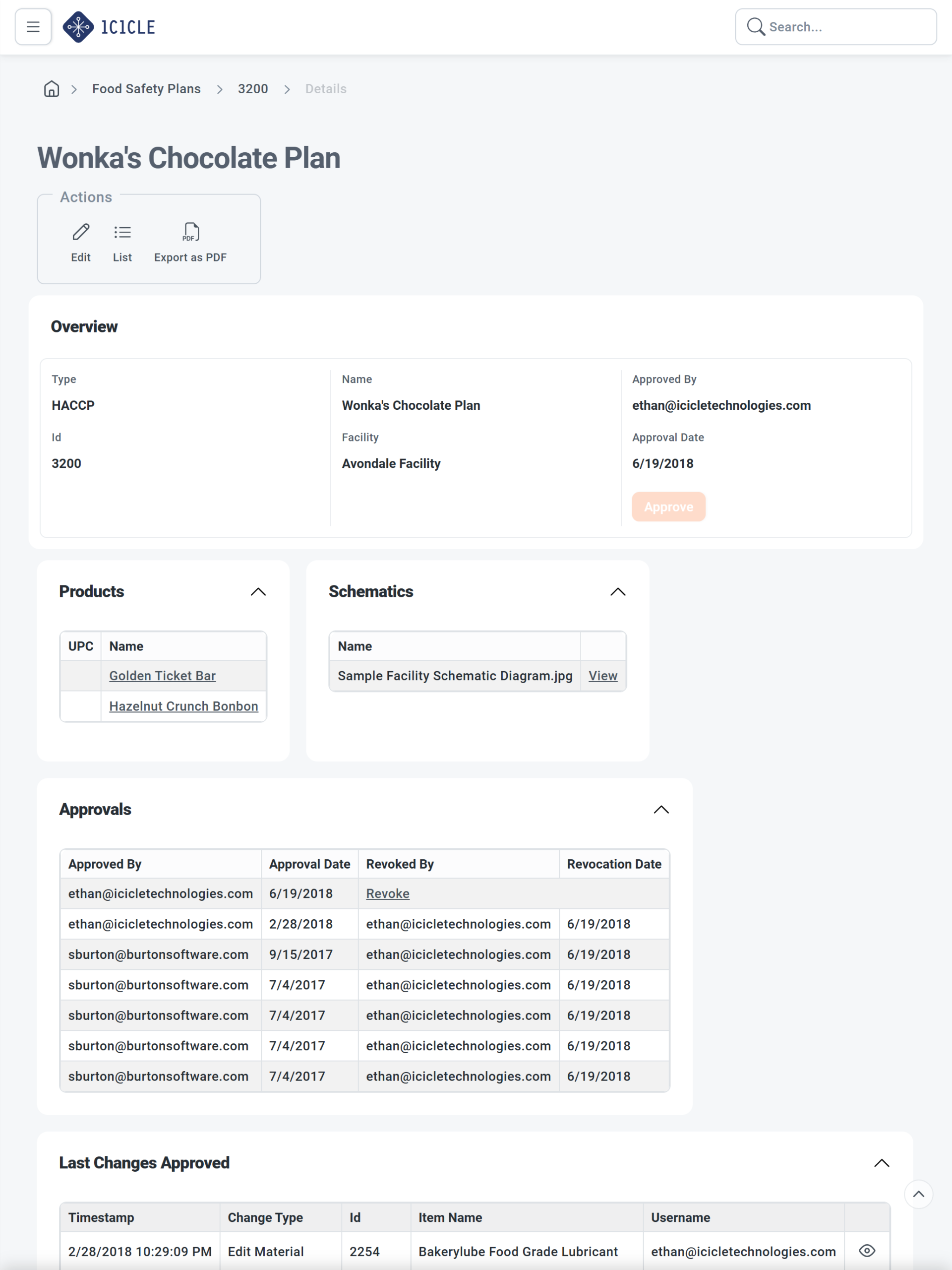Open Food Safety Plans breadcrumb
The width and height of the screenshot is (952, 1270).
tap(146, 89)
